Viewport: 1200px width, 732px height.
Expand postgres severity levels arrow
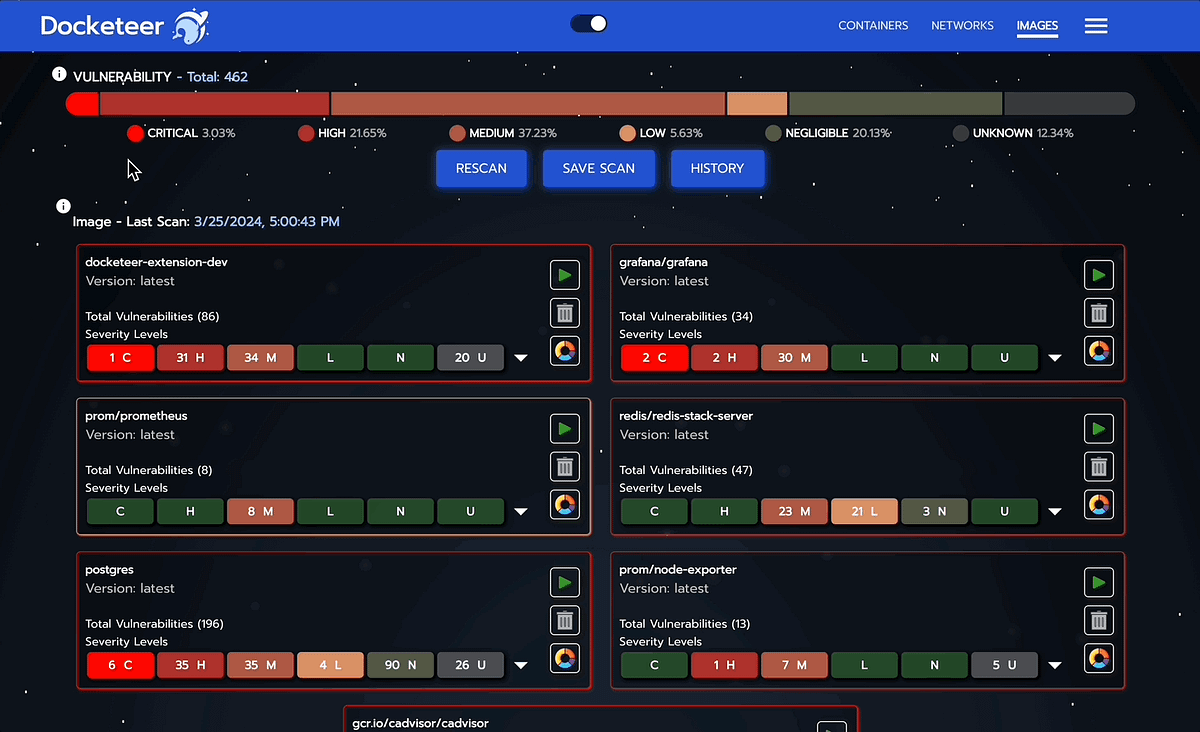click(521, 665)
